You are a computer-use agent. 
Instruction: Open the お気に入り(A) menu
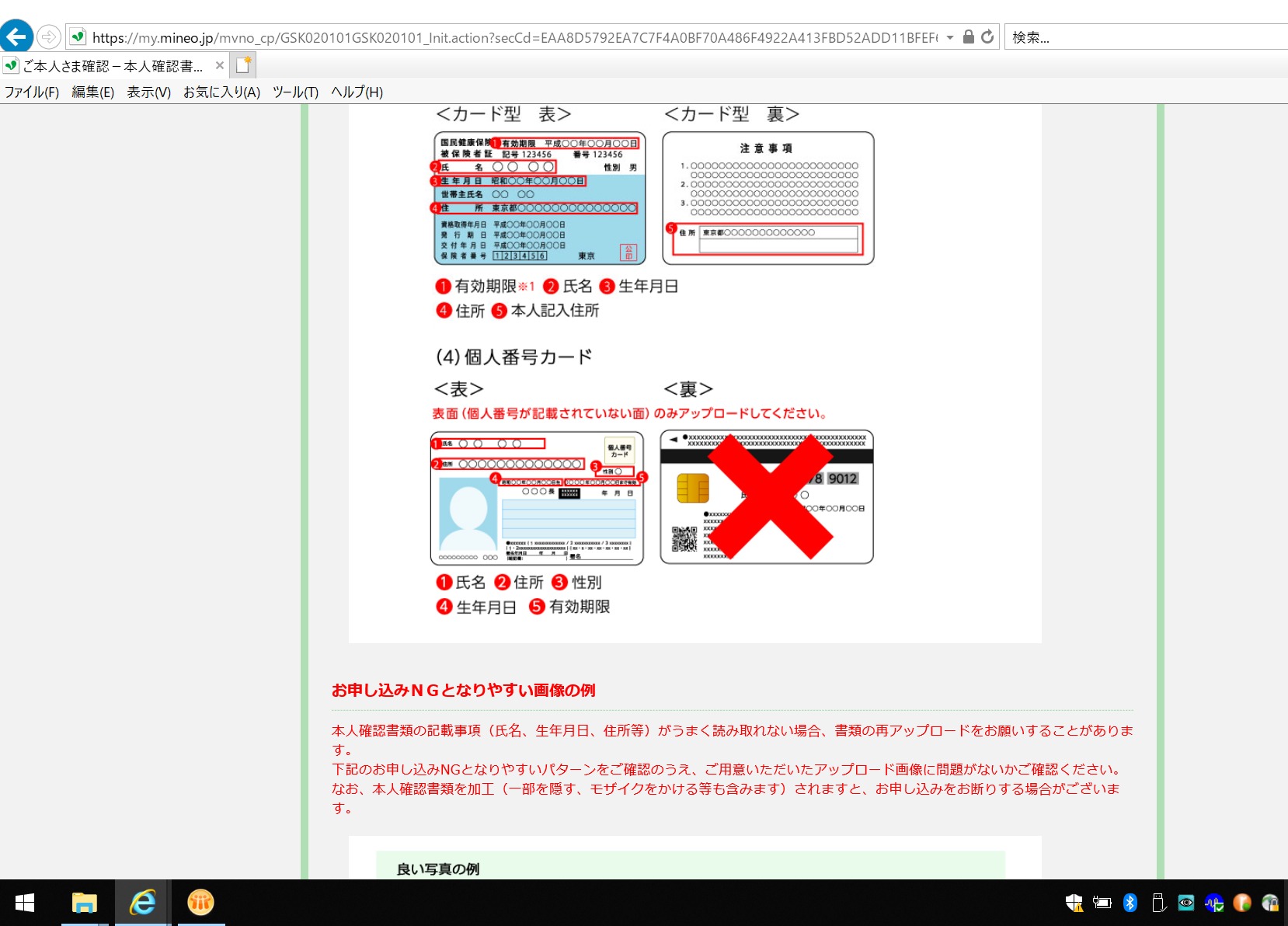coord(221,92)
